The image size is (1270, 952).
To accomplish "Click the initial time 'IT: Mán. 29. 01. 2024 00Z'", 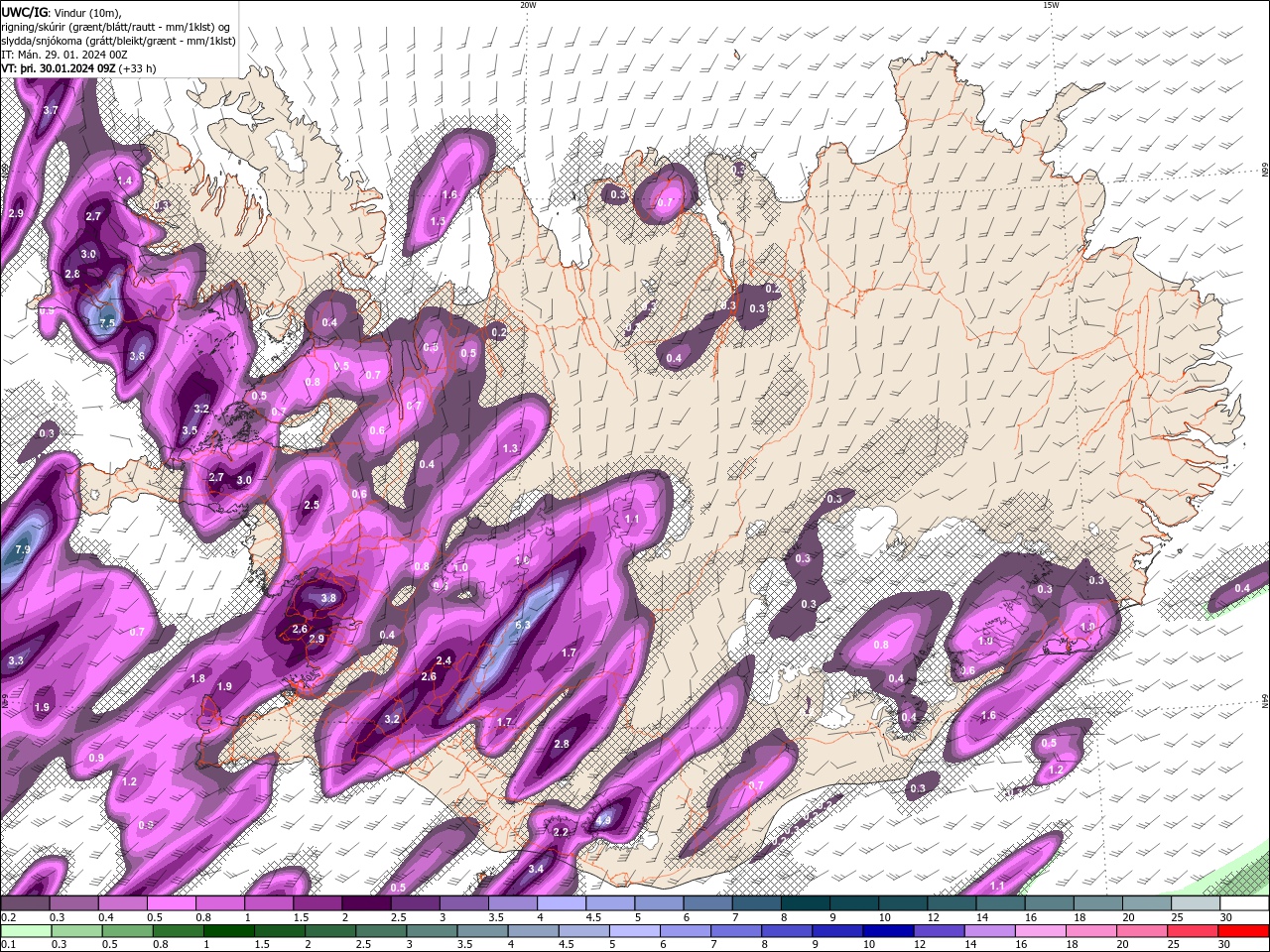I will click(65, 55).
